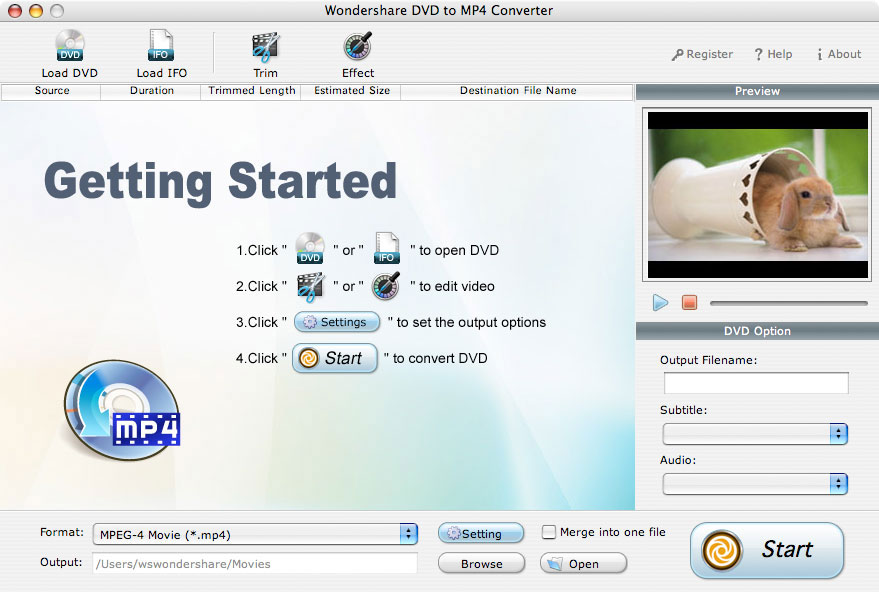Click the Setting button beside Format
Screen dimensions: 879x592
[x=481, y=534]
